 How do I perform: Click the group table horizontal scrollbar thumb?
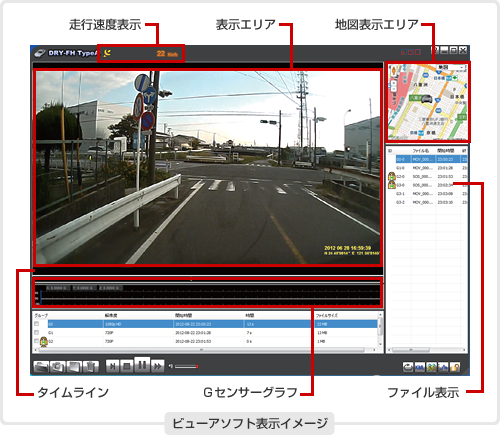coord(201,350)
